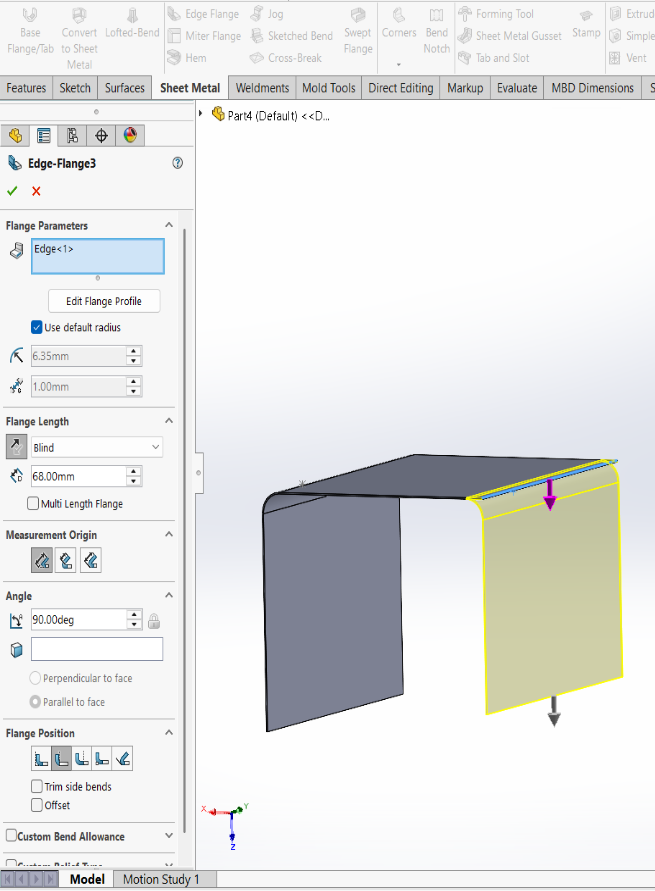655x891 pixels.
Task: Open the ConfigurationManager tab
Action: tap(72, 135)
